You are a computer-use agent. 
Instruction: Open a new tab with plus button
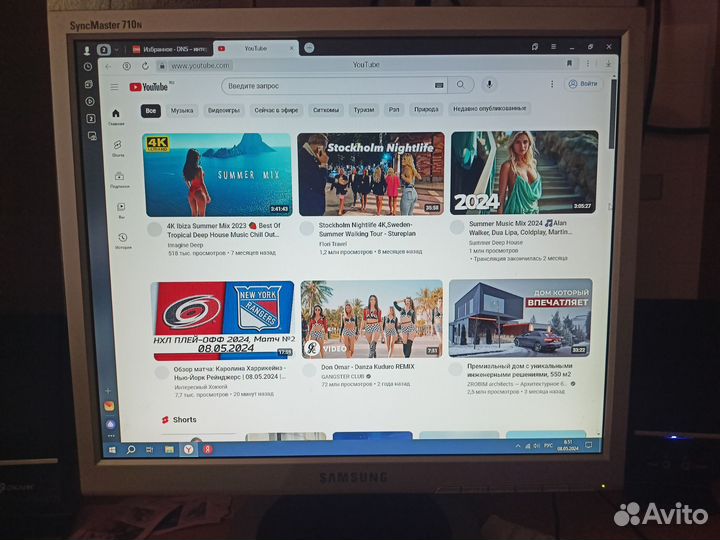click(309, 47)
